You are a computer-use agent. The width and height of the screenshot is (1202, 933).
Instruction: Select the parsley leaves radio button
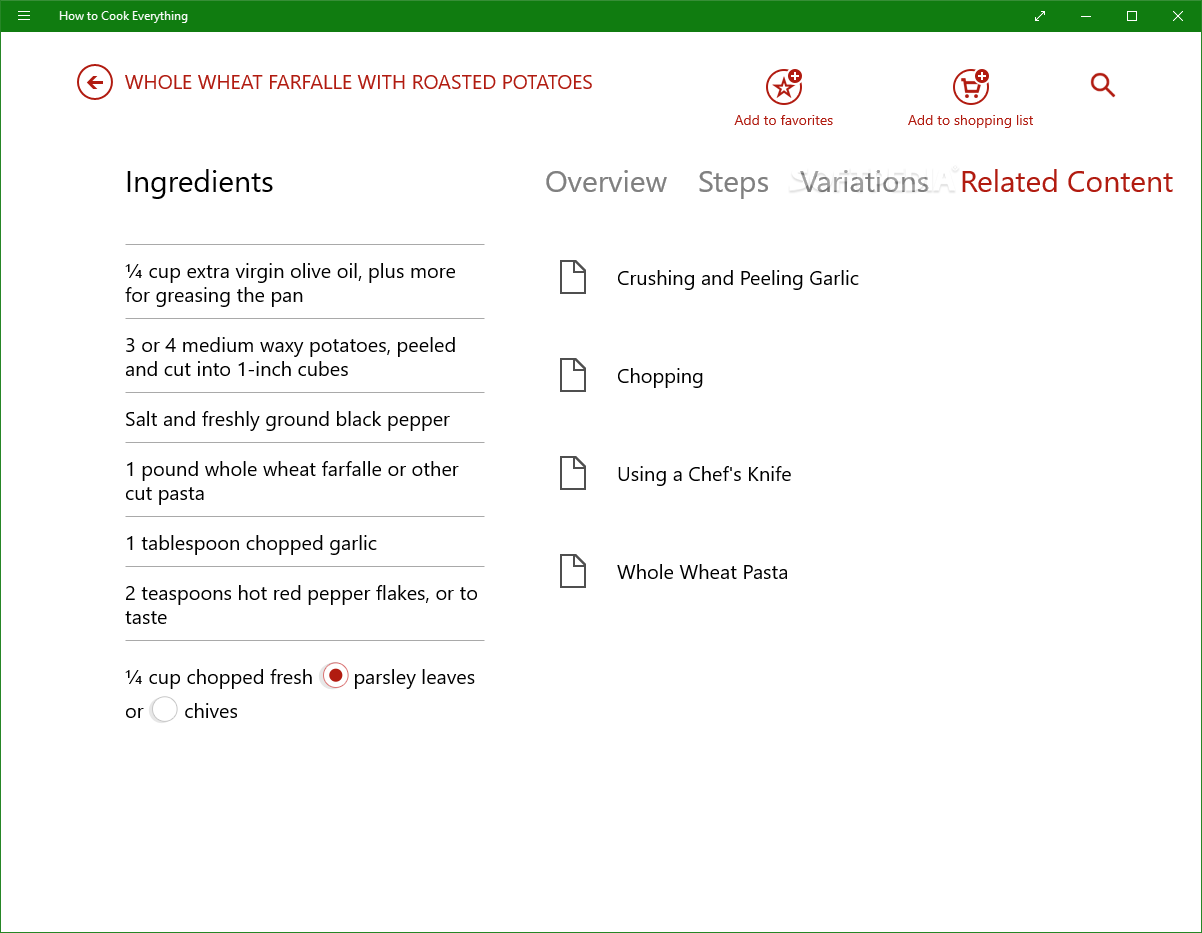click(335, 676)
